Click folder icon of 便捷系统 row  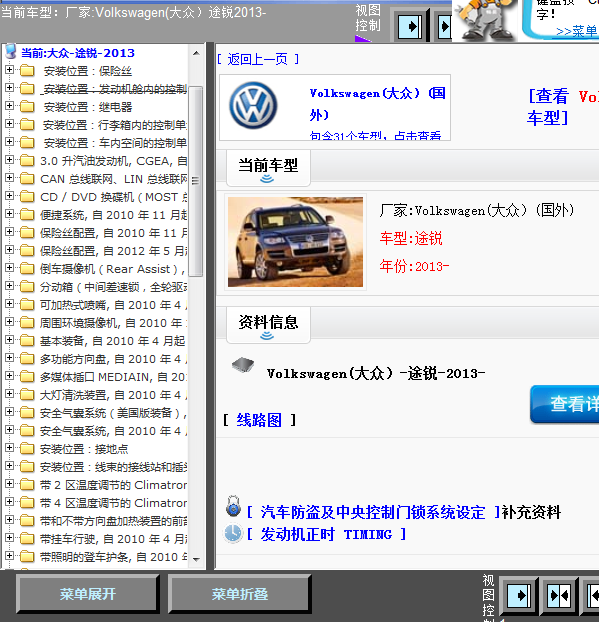coord(27,215)
